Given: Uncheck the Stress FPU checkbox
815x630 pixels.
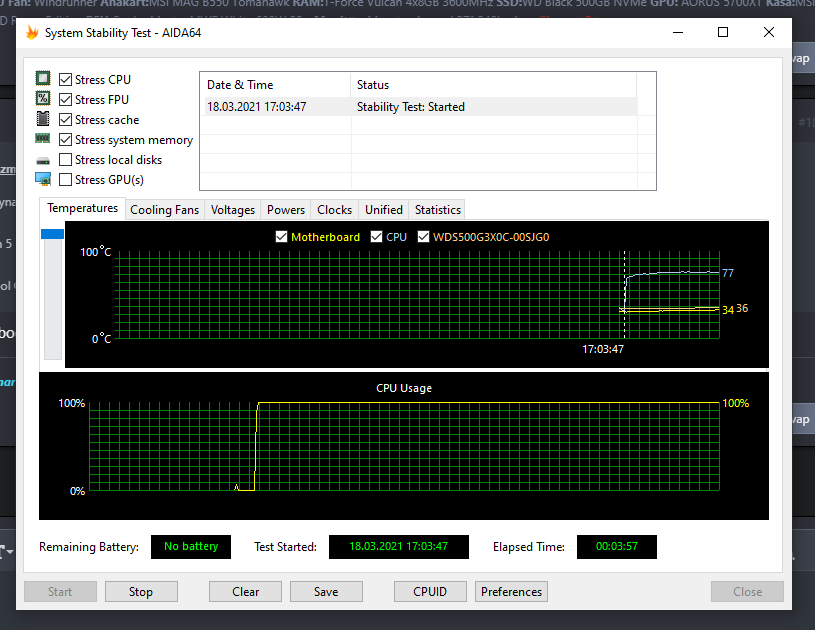Looking at the screenshot, I should click(x=65, y=99).
